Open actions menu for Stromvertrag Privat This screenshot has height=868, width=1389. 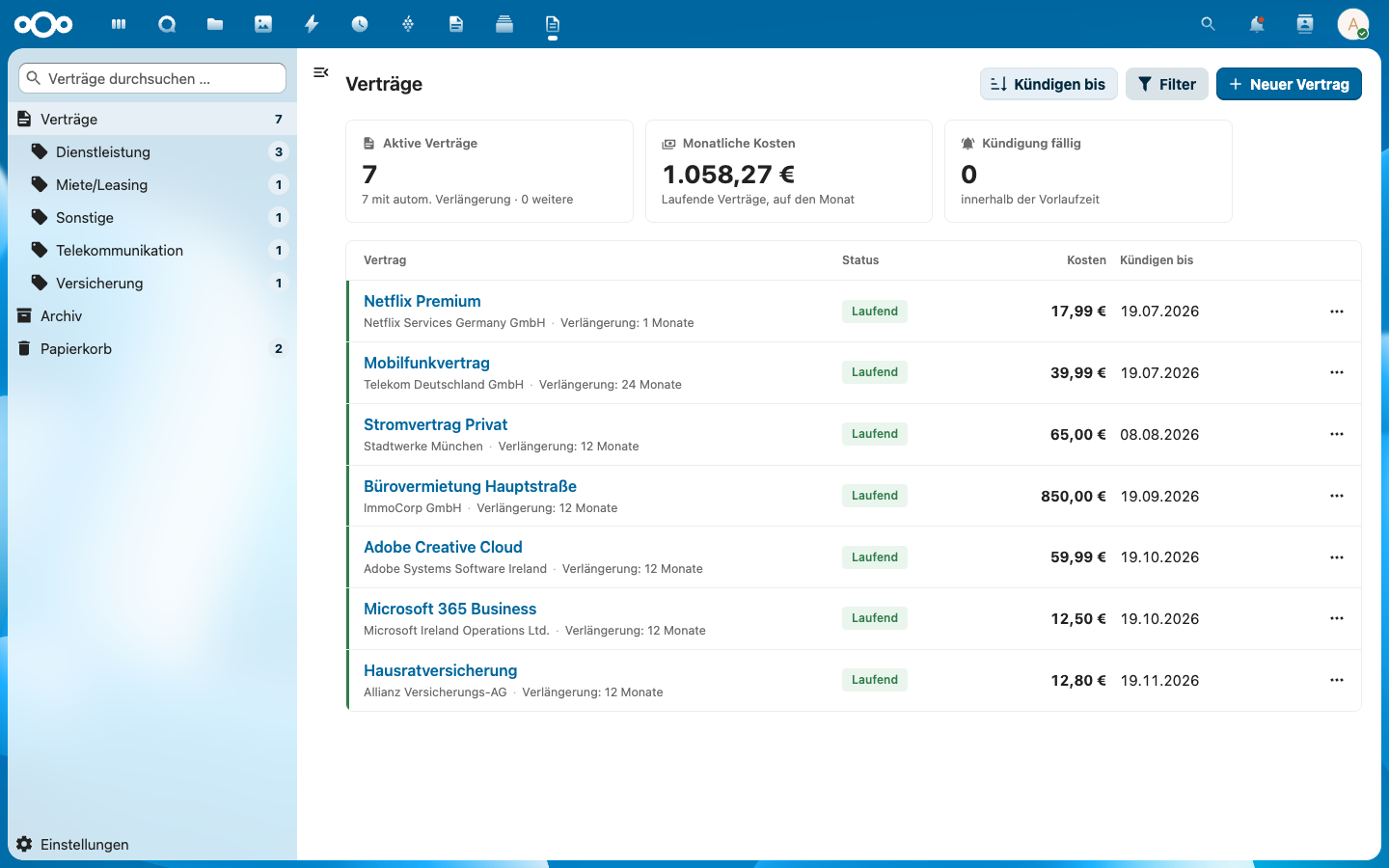point(1337,434)
